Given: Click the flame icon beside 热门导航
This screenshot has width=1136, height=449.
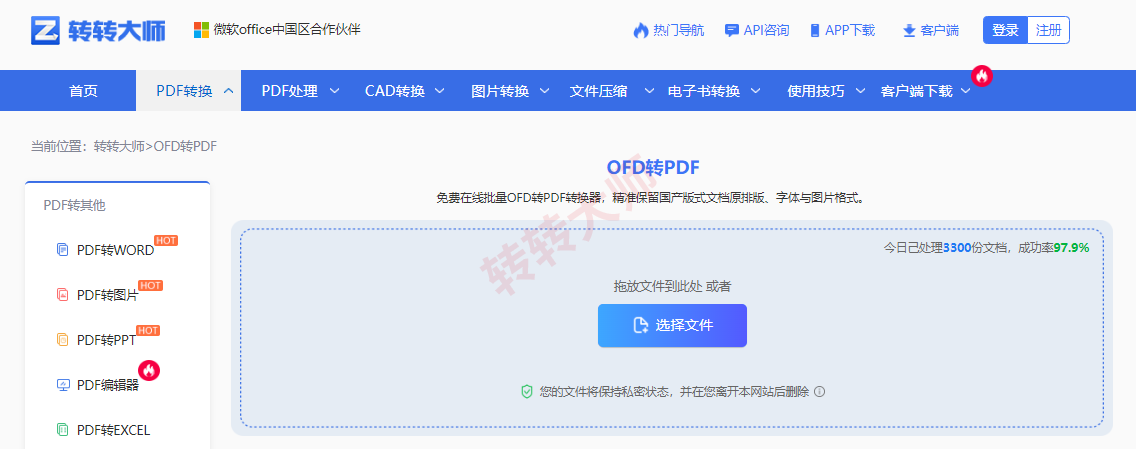Looking at the screenshot, I should coord(640,30).
